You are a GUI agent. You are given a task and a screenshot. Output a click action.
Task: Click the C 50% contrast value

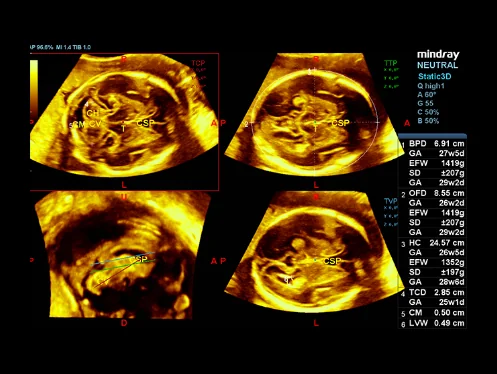click(x=428, y=112)
